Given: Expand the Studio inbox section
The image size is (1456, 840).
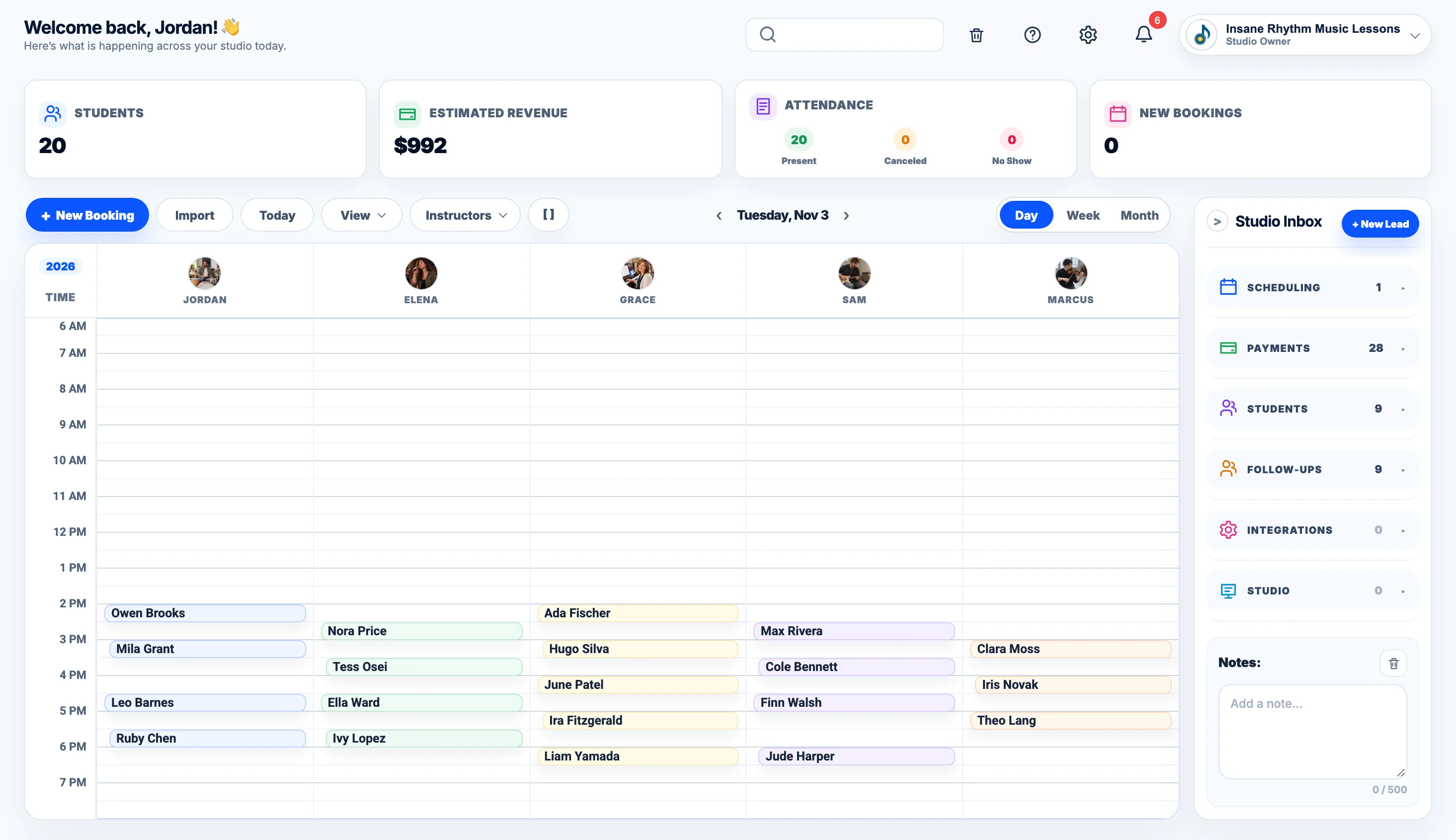Looking at the screenshot, I should 1312,590.
